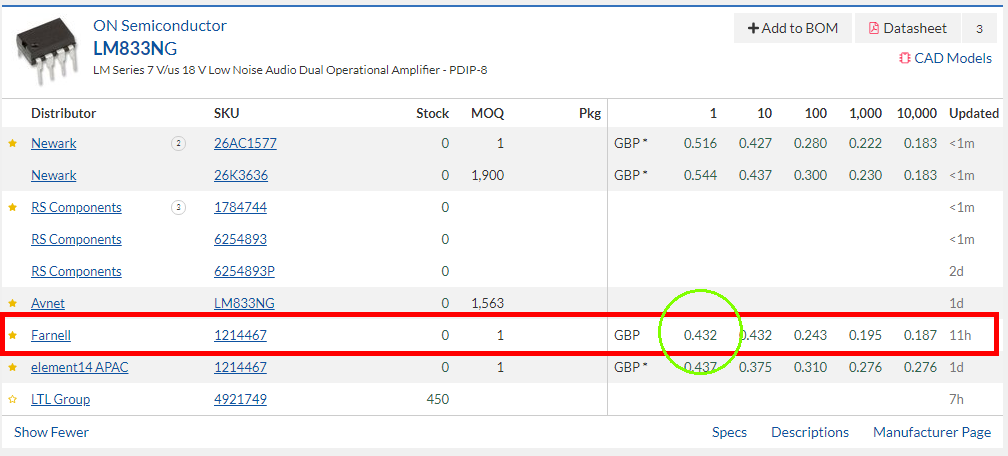
Task: Click the 10,000 quantity column header
Action: (x=917, y=113)
